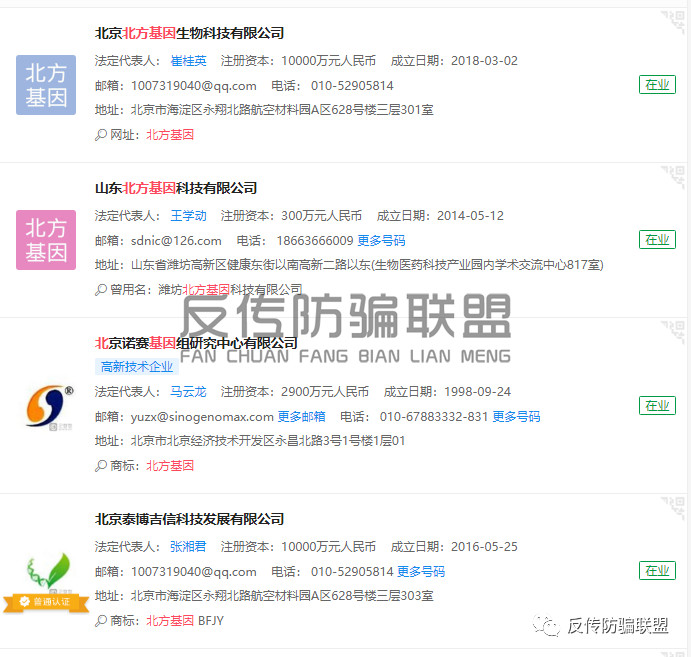The image size is (691, 657).
Task: Open the company title 山东北方基因科技有限公司
Action: tap(176, 188)
